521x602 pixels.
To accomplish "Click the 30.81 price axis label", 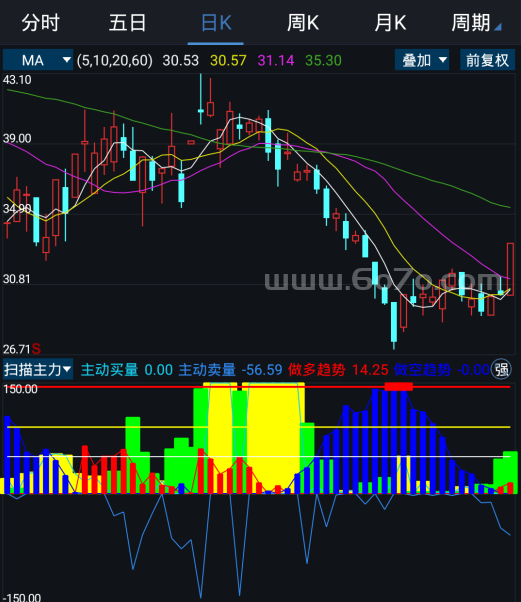I will click(17, 279).
